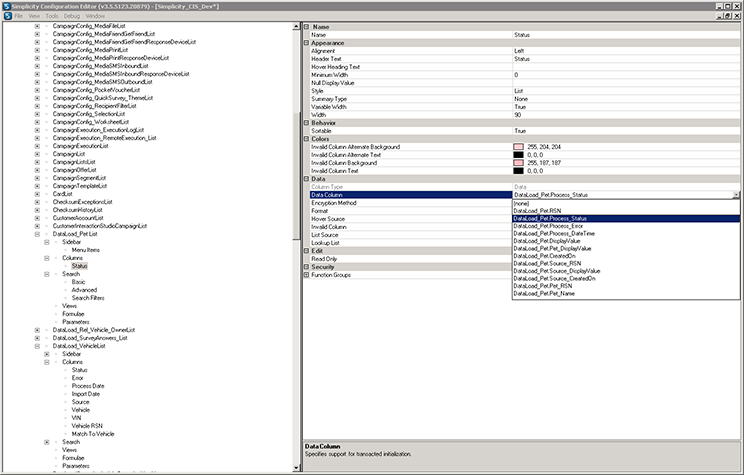The width and height of the screenshot is (744, 475).
Task: Choose DataLoad_Pet.DisplayValue option
Action: point(626,241)
